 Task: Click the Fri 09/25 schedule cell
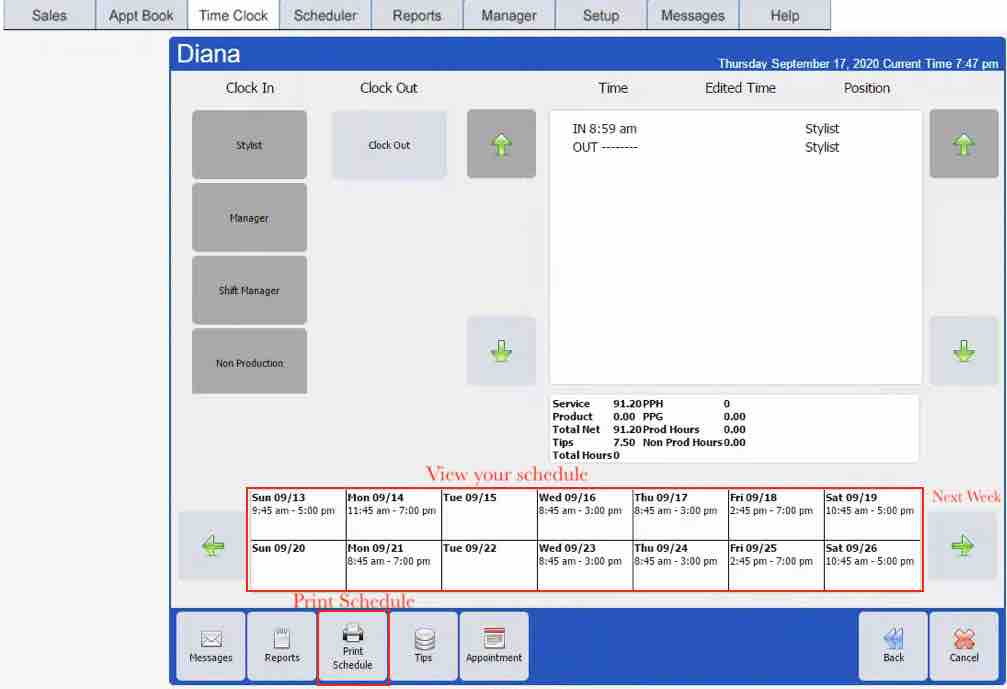[x=776, y=565]
